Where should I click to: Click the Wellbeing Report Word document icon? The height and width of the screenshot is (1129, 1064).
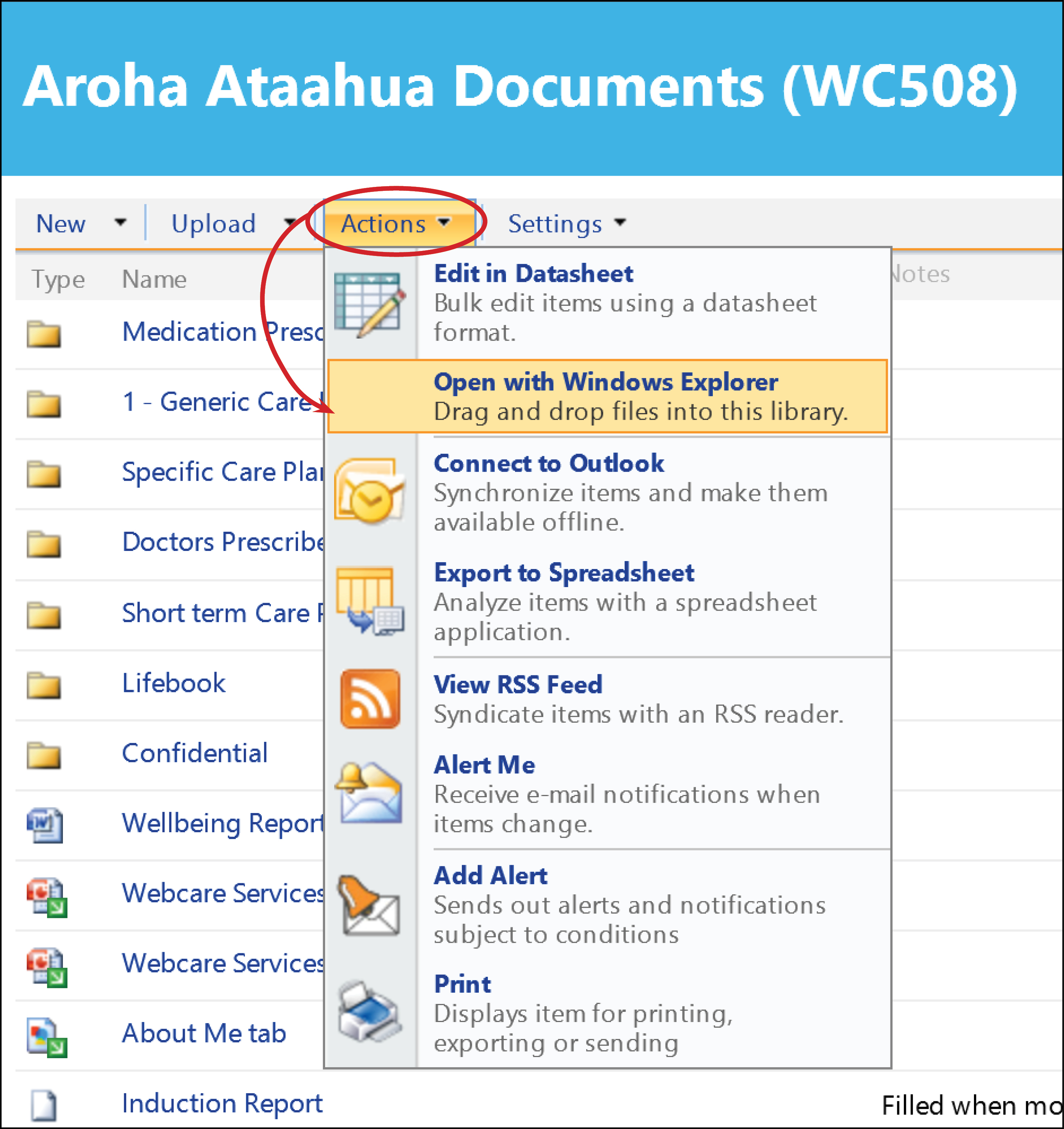pos(45,825)
